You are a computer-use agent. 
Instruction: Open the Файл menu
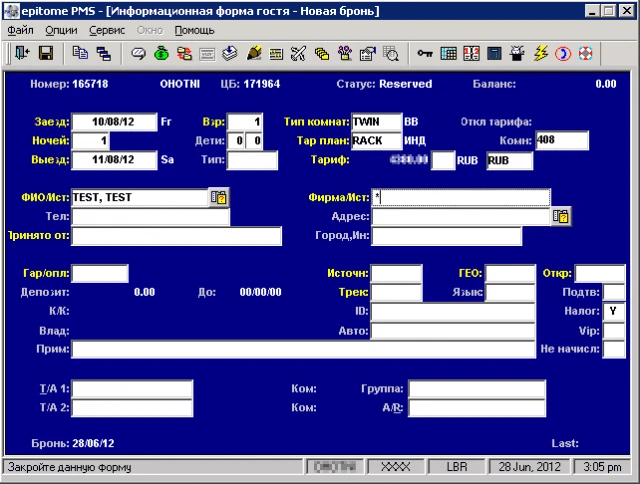tap(20, 30)
